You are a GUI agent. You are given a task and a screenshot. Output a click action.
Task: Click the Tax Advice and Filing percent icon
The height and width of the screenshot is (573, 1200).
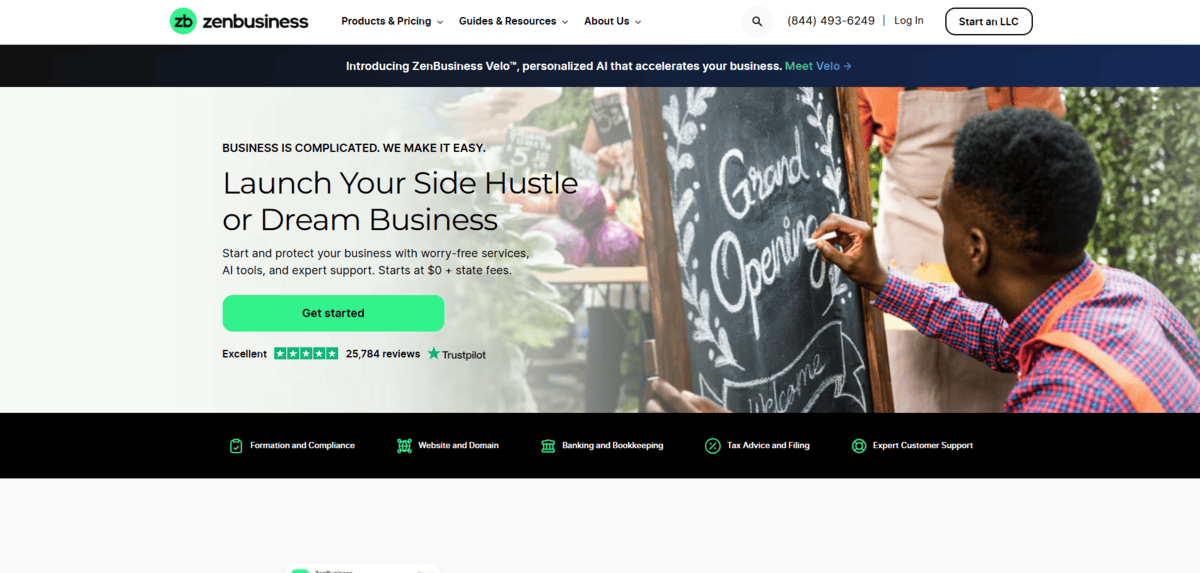(712, 446)
